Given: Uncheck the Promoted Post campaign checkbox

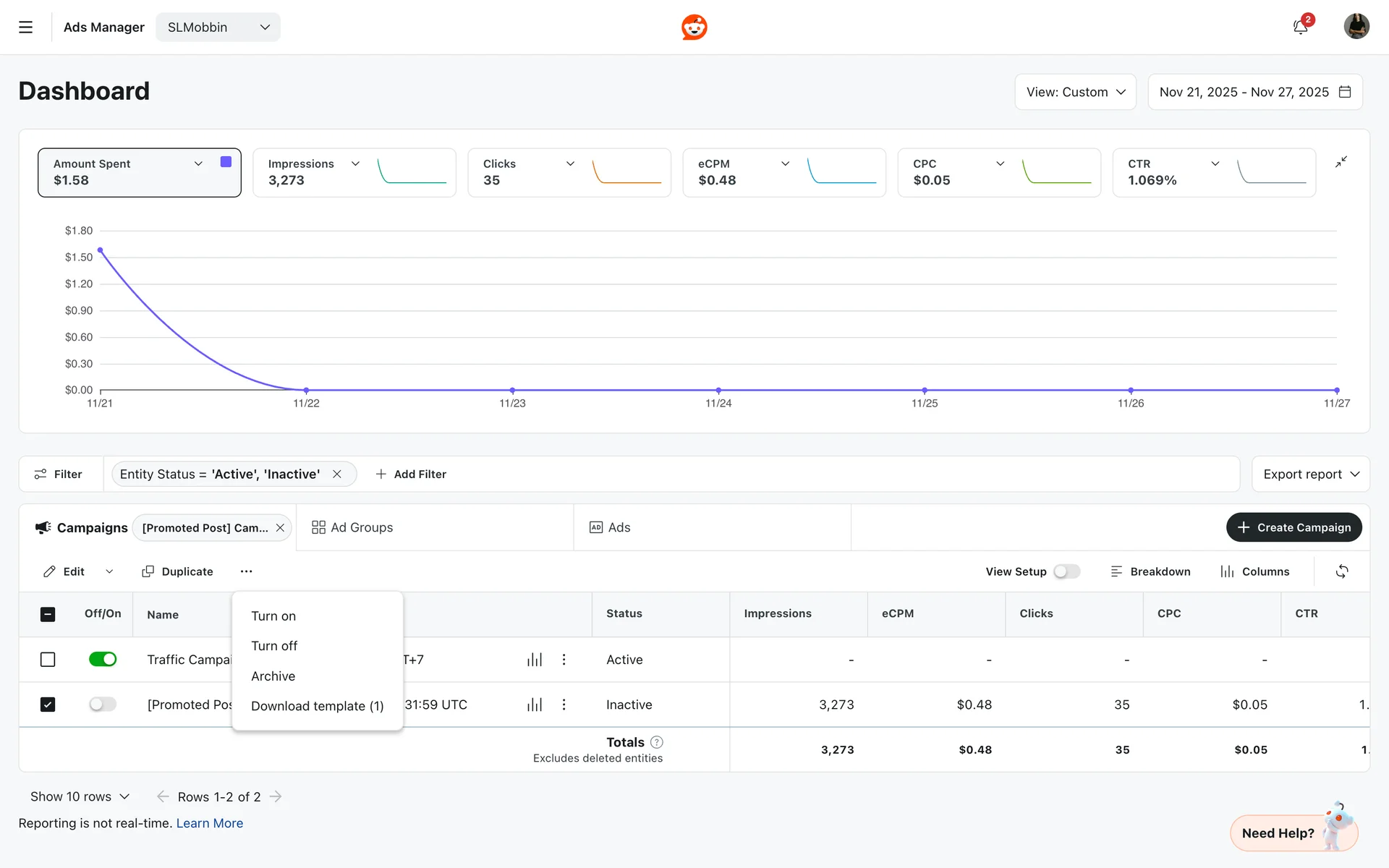Looking at the screenshot, I should (48, 705).
